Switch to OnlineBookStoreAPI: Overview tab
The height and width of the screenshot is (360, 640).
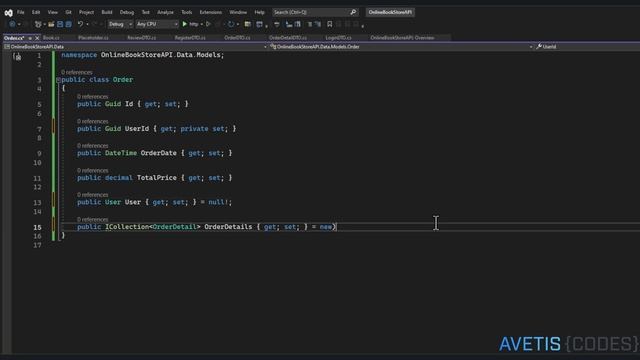click(402, 38)
